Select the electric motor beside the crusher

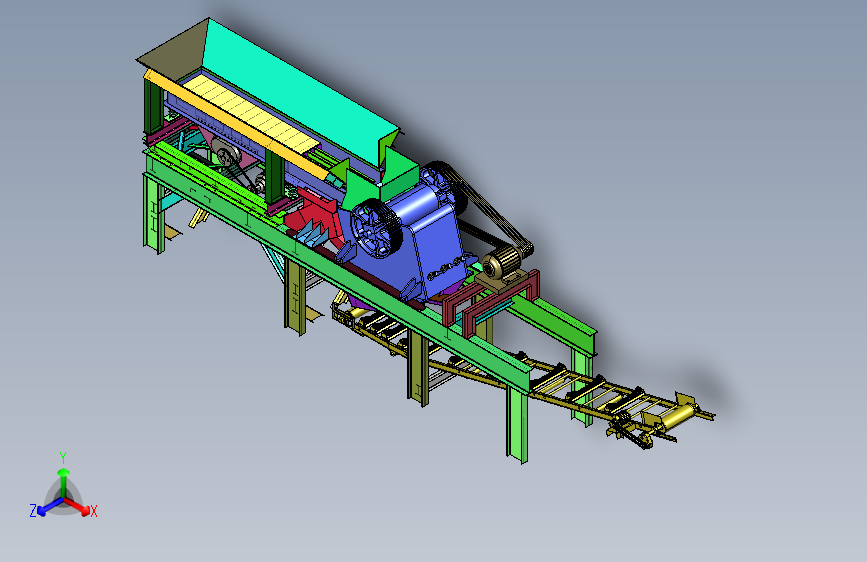pyautogui.click(x=502, y=264)
